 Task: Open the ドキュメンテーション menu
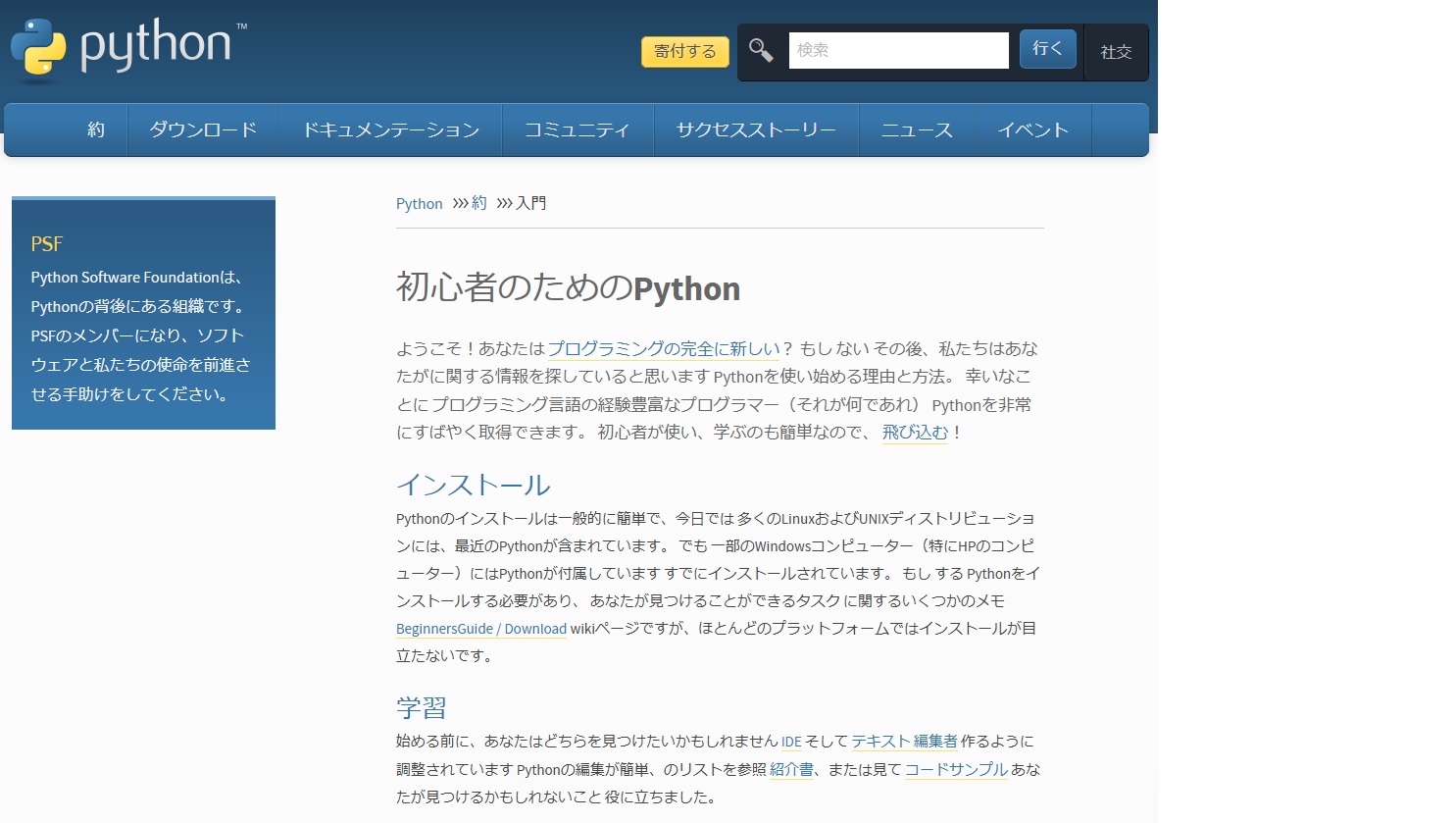coord(390,129)
